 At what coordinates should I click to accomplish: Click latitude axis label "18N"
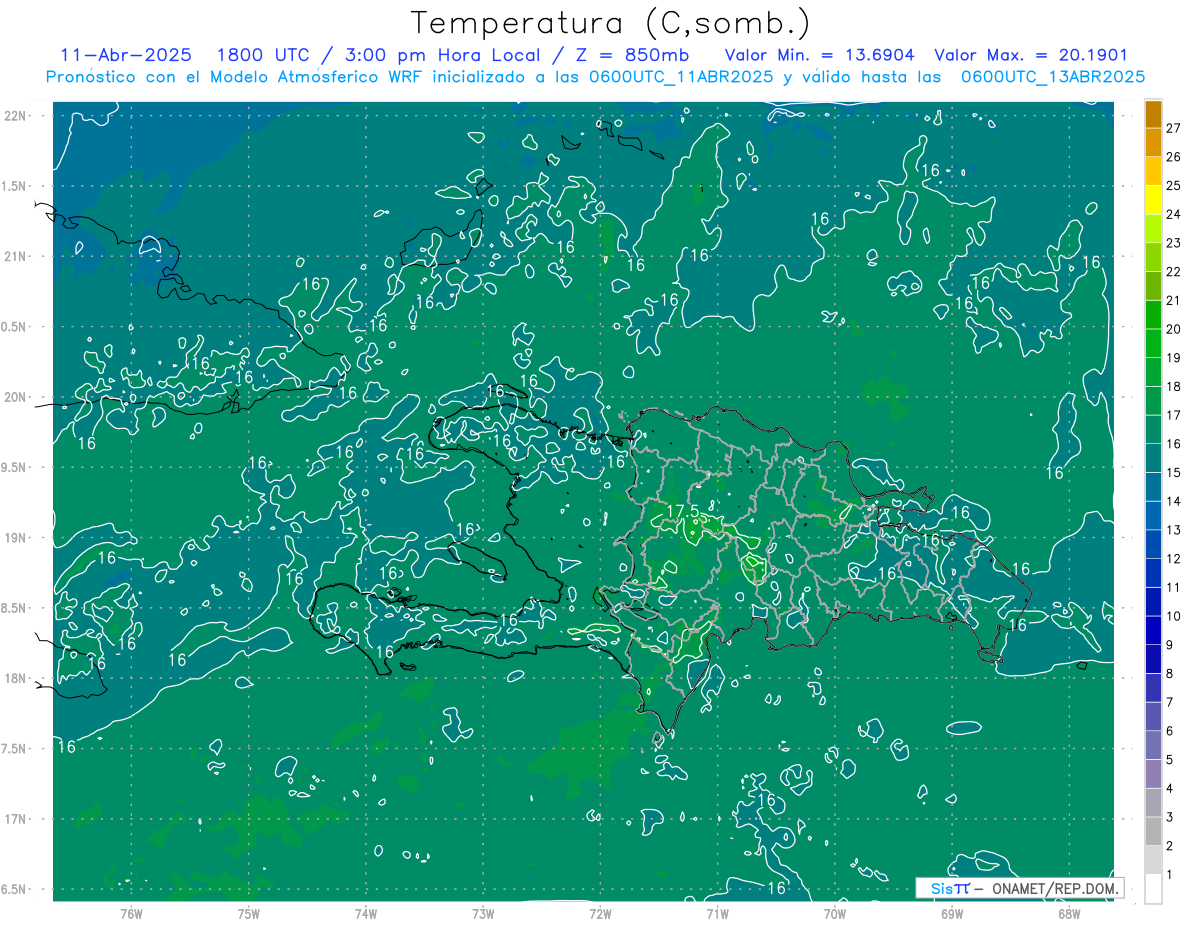tap(17, 678)
